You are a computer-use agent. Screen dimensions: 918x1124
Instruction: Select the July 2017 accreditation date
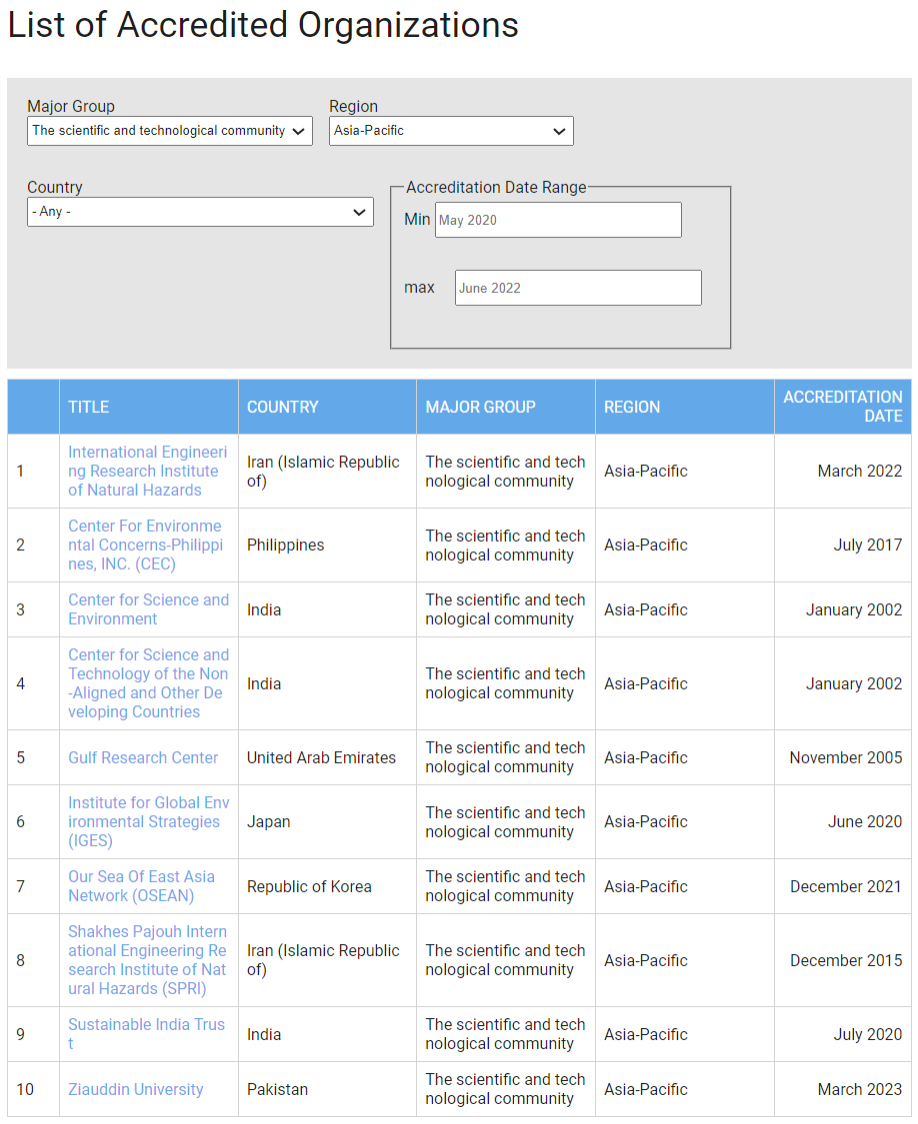coord(867,545)
